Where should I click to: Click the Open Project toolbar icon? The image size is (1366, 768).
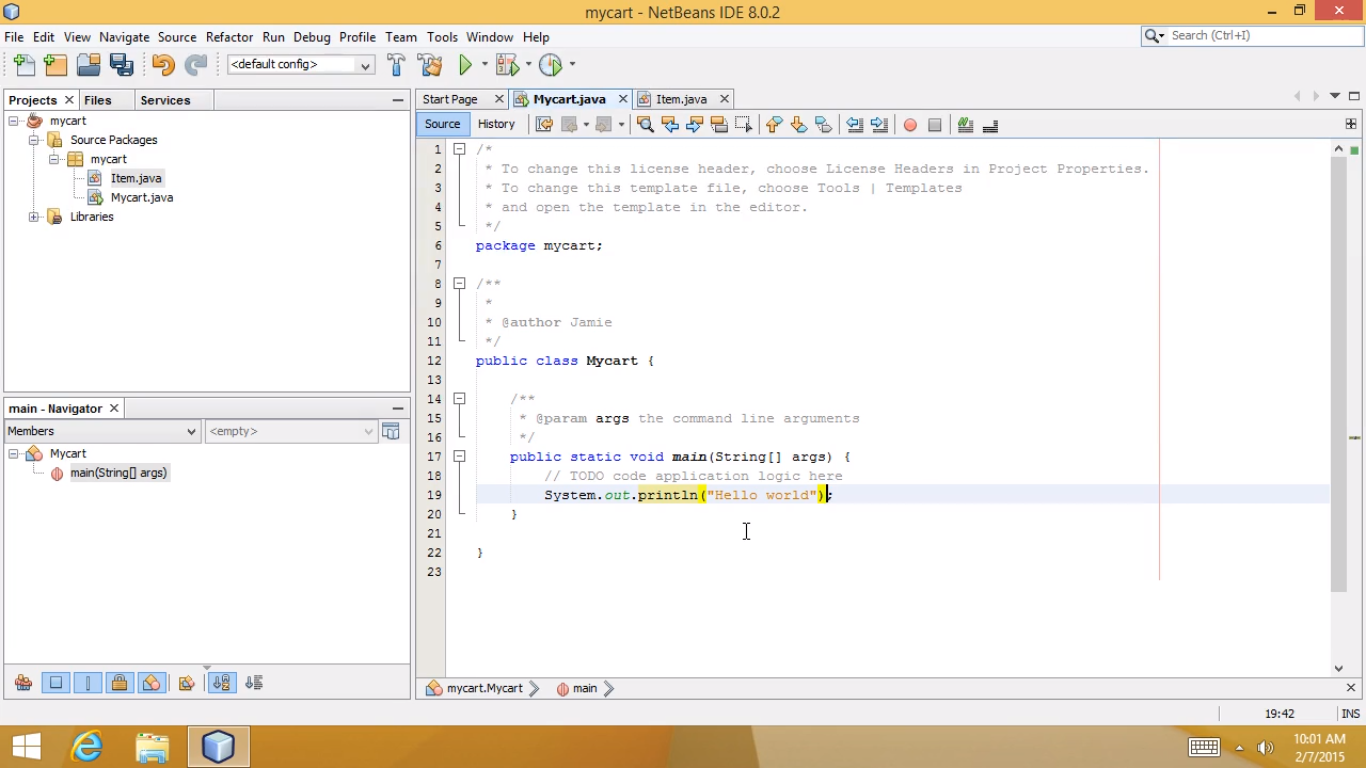pos(89,65)
